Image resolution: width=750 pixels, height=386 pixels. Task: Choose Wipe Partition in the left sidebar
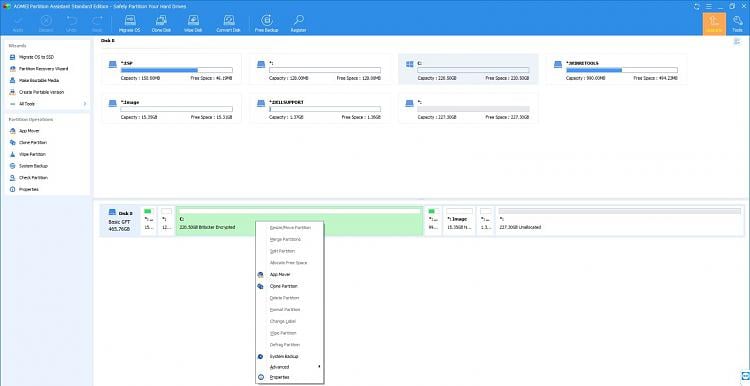[32, 154]
